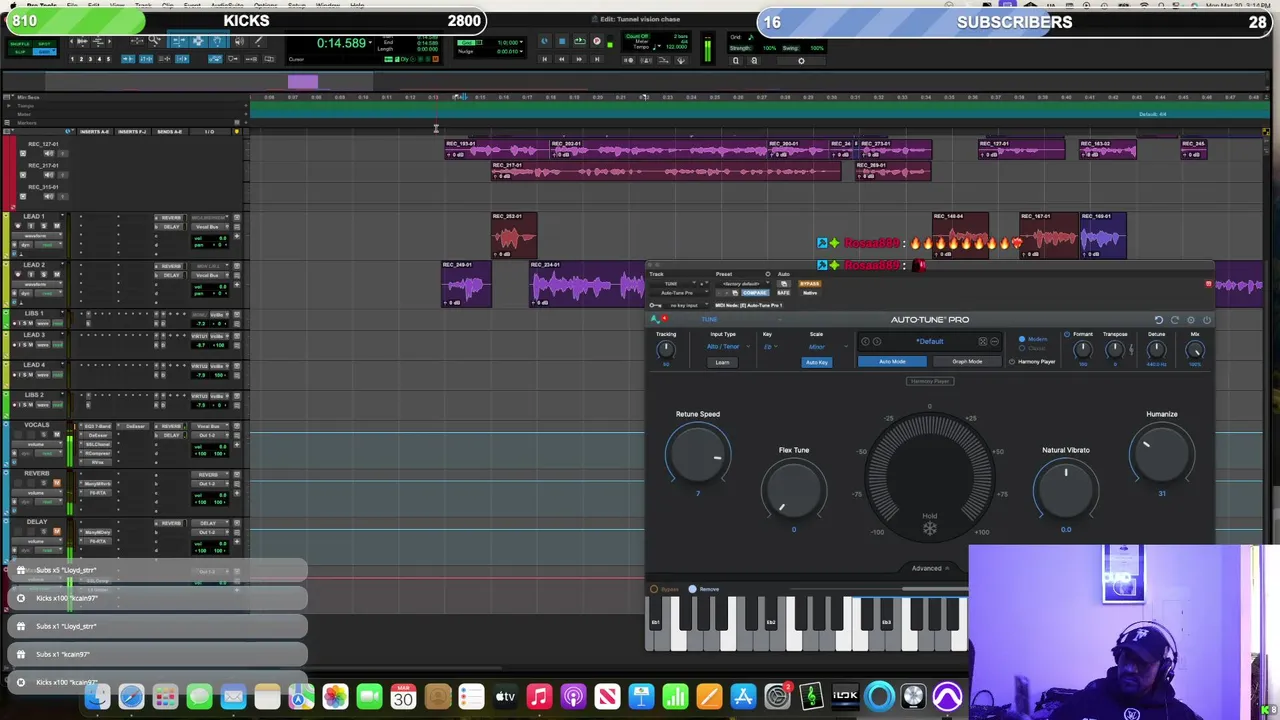Image resolution: width=1280 pixels, height=720 pixels.
Task: Open the Auto-Tune Pro insert selector dropdown
Action: click(678, 293)
